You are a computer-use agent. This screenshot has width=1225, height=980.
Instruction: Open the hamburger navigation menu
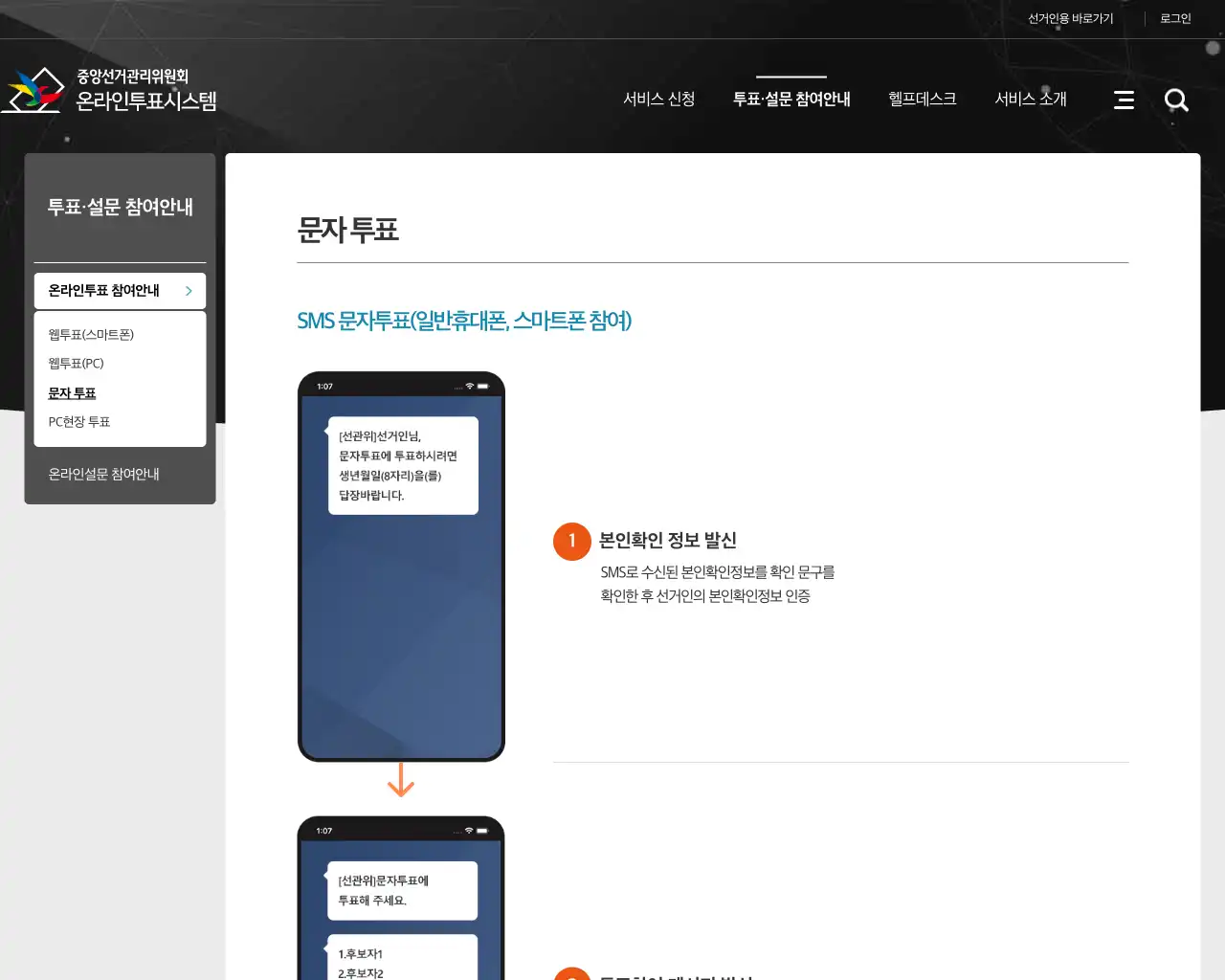coord(1124,100)
